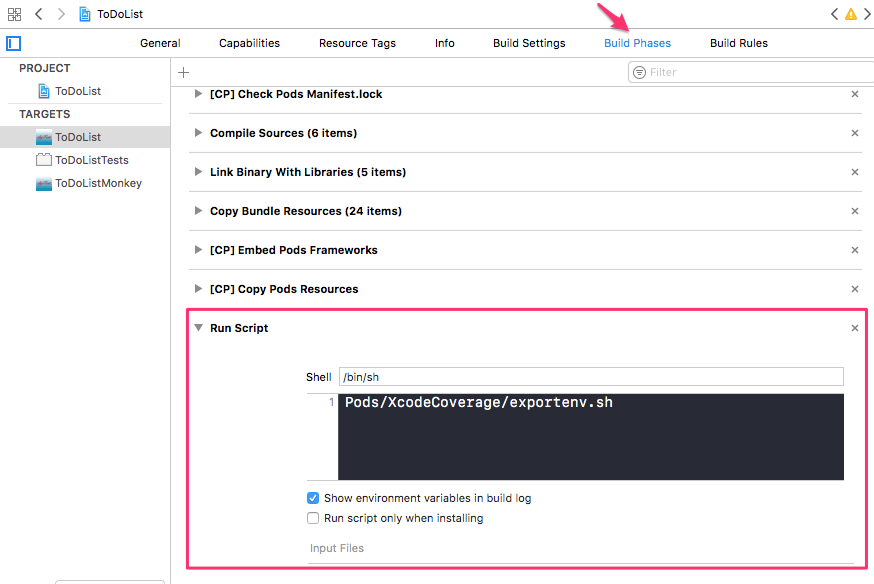Remove the Copy Bundle Resources phase
This screenshot has width=874, height=584.
point(854,211)
